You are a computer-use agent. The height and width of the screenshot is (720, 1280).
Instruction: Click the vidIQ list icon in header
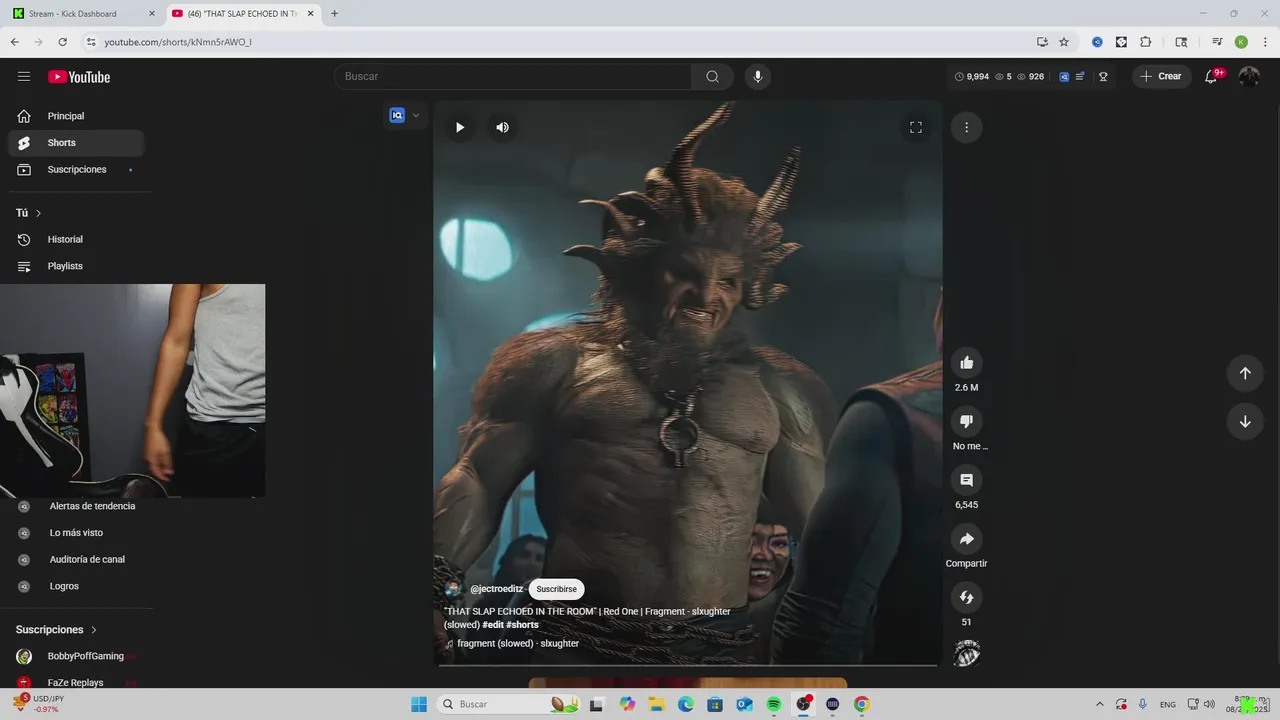(1080, 77)
